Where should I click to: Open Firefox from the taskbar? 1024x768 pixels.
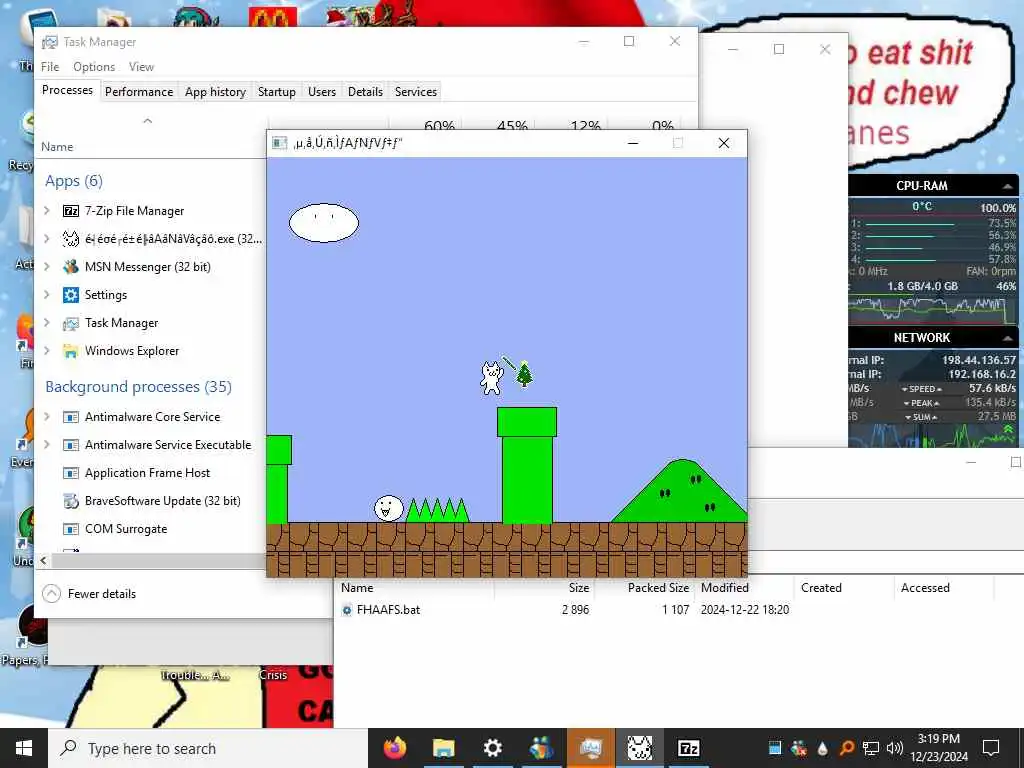tap(394, 748)
